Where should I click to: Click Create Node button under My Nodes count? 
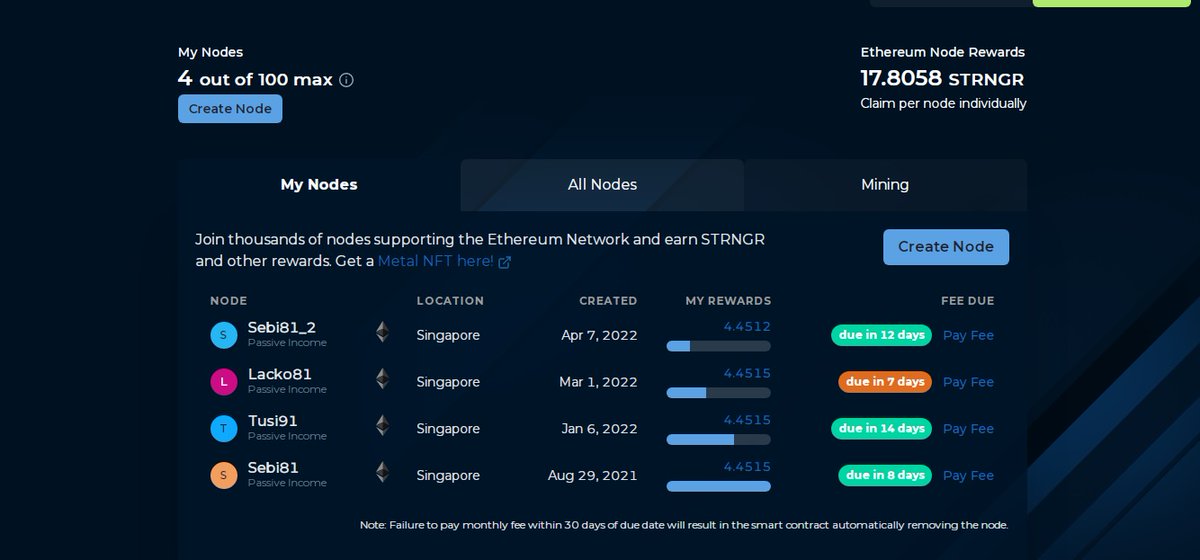(x=230, y=109)
